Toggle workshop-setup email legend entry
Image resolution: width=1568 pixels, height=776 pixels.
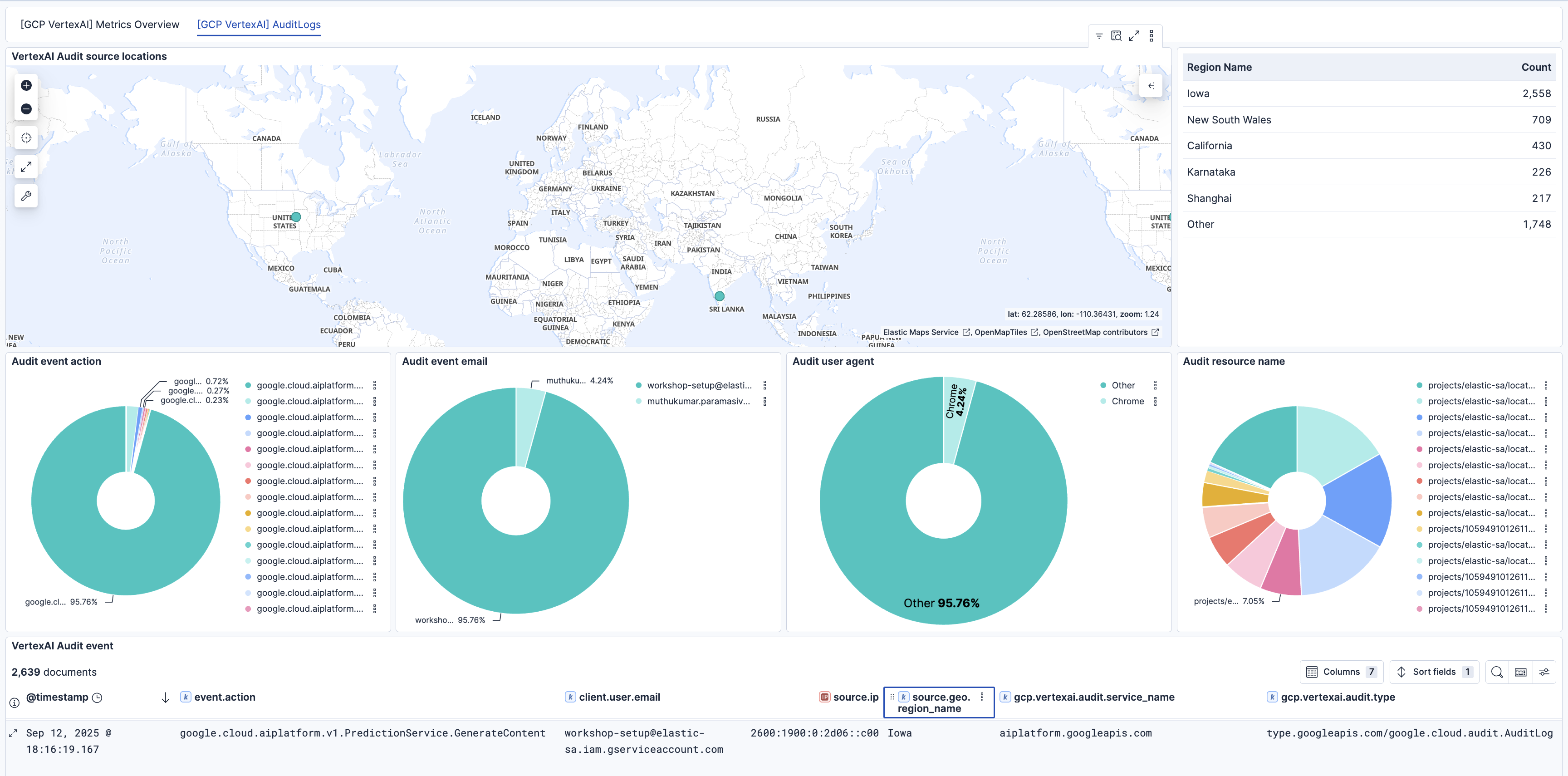[x=699, y=385]
